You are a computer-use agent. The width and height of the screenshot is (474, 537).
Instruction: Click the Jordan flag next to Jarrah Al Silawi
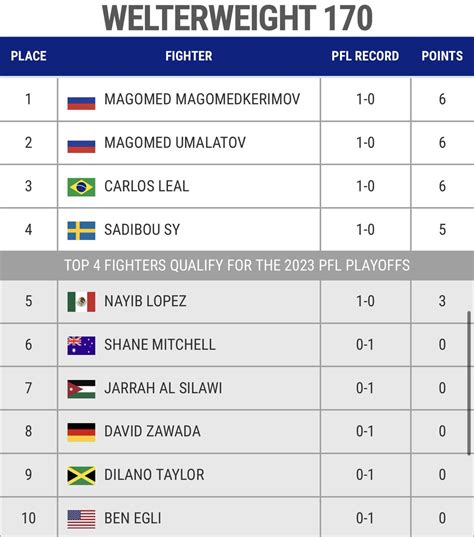click(81, 389)
